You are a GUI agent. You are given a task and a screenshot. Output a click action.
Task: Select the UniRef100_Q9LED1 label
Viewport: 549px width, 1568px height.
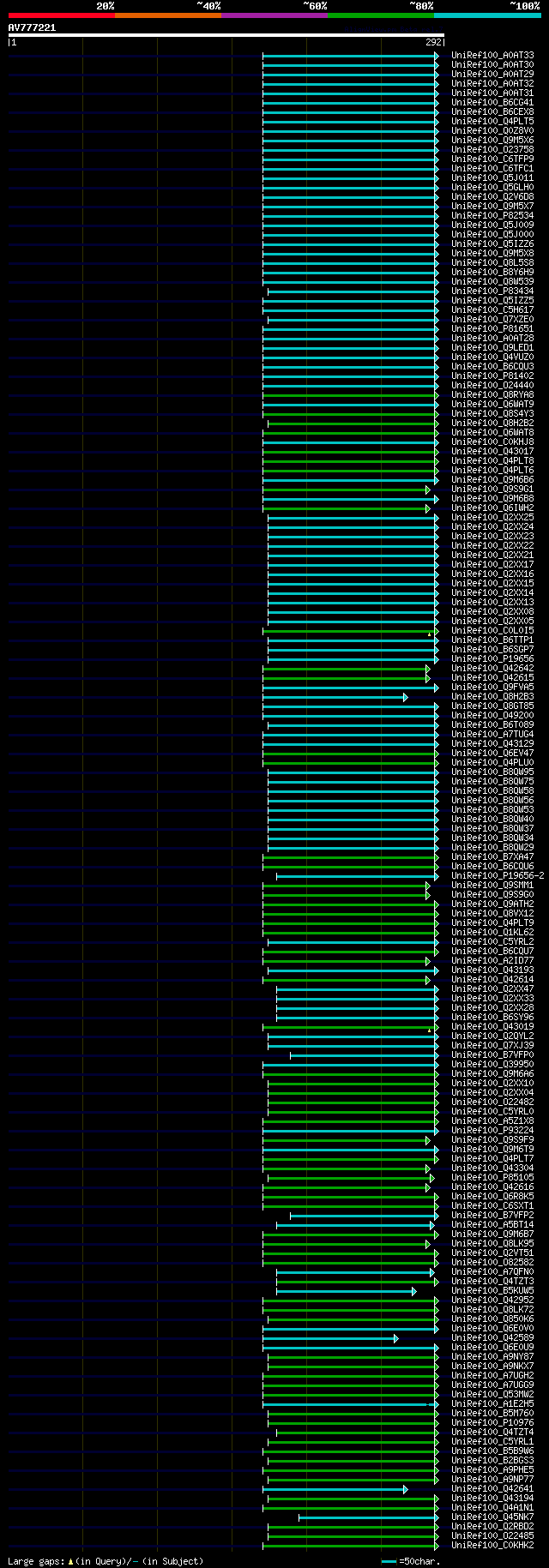click(x=492, y=348)
